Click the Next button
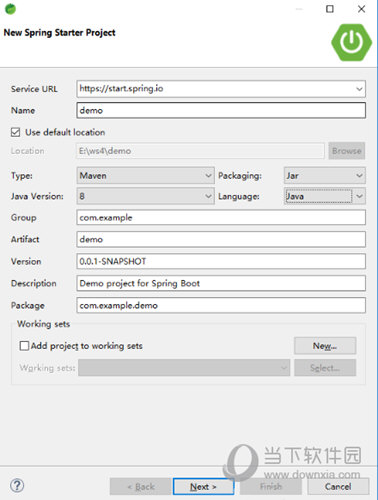The width and height of the screenshot is (378, 500). (203, 487)
